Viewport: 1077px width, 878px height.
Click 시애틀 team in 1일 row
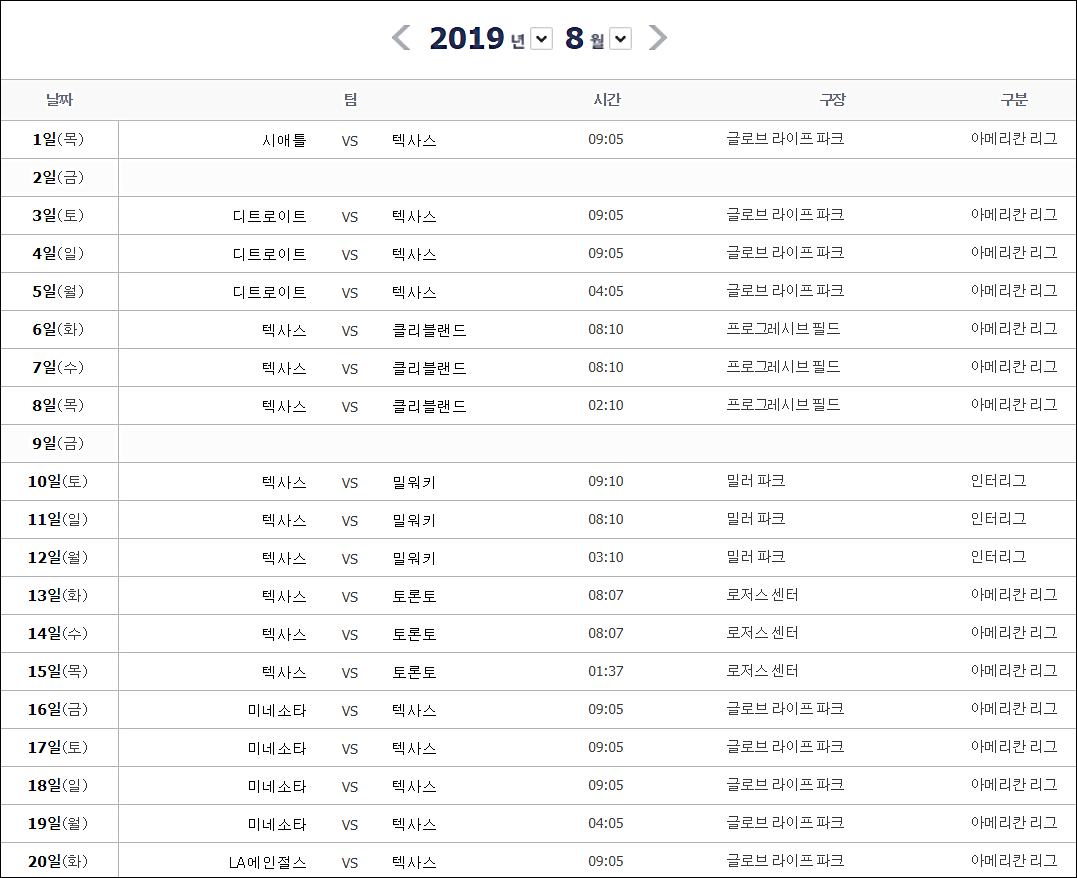click(284, 140)
